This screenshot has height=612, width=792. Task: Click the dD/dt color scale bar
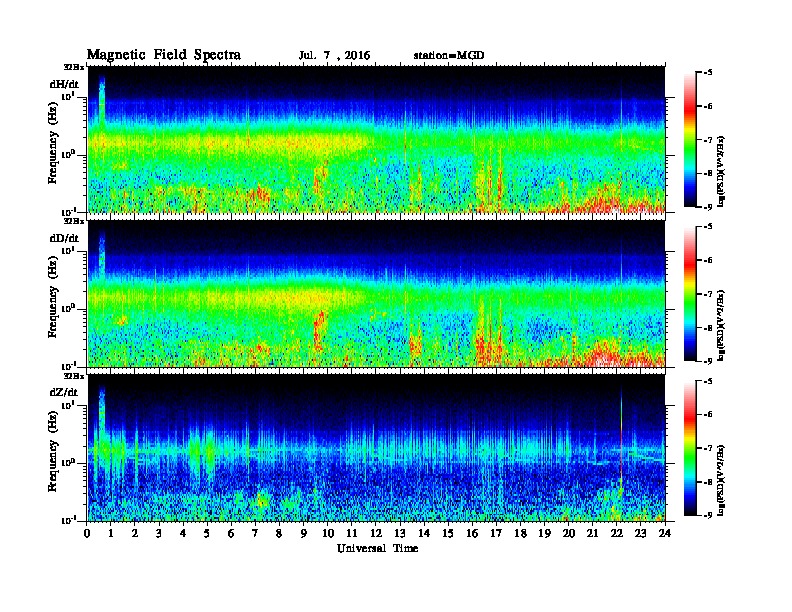(689, 294)
